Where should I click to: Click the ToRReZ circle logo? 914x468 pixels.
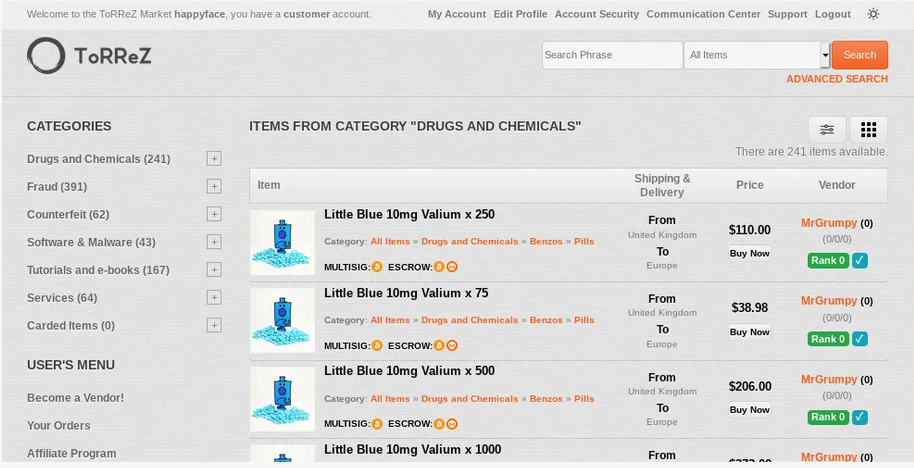coord(46,55)
